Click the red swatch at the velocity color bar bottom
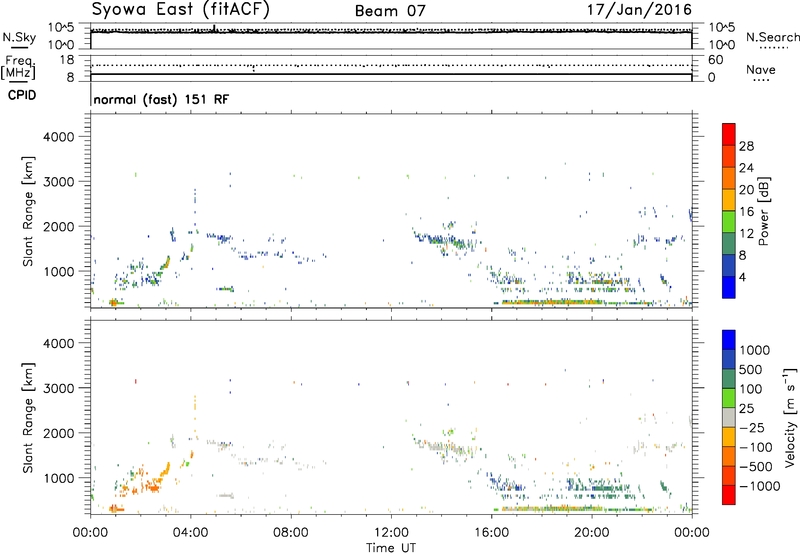The width and height of the screenshot is (800, 554). click(x=729, y=495)
